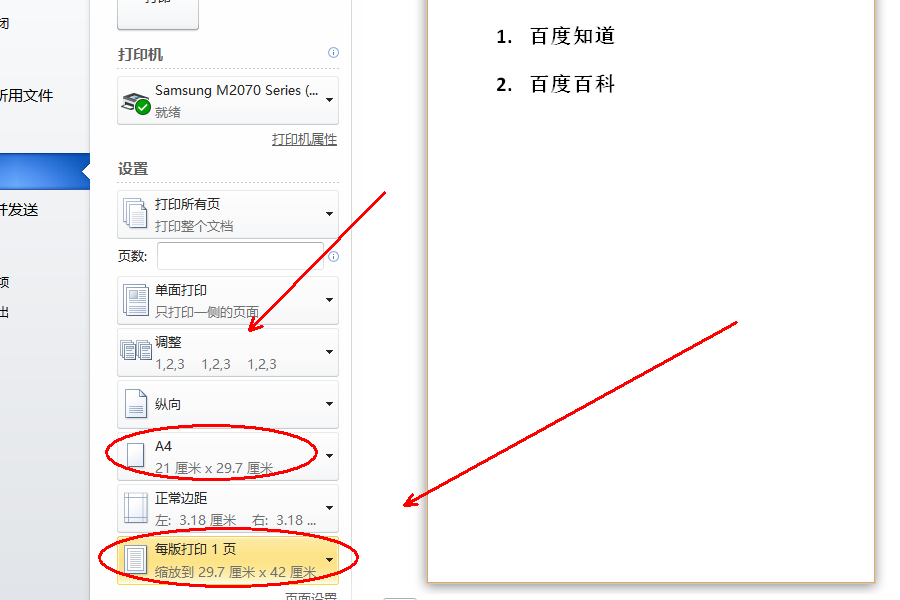Open the page setup link at bottom
900x600 pixels.
pyautogui.click(x=311, y=595)
